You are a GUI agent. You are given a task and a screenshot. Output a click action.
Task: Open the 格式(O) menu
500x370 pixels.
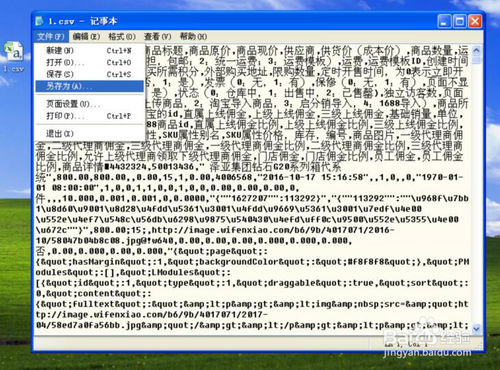coord(122,36)
